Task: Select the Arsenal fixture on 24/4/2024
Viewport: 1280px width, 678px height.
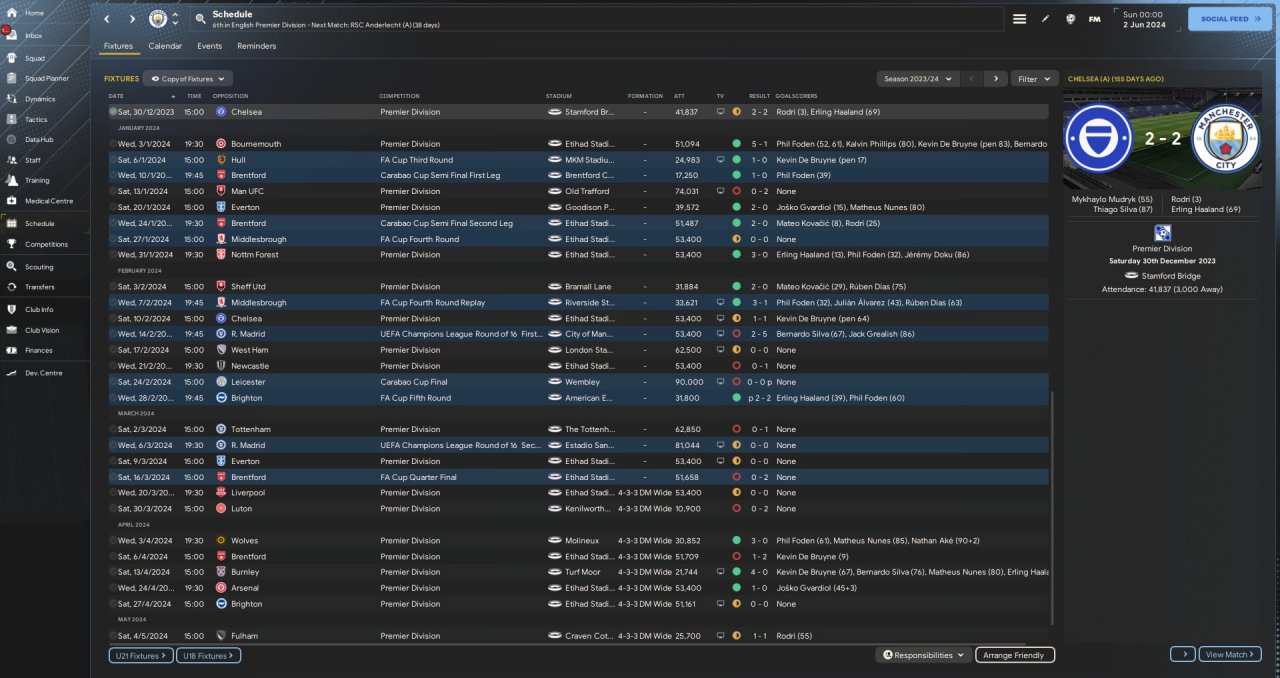Action: pyautogui.click(x=577, y=588)
